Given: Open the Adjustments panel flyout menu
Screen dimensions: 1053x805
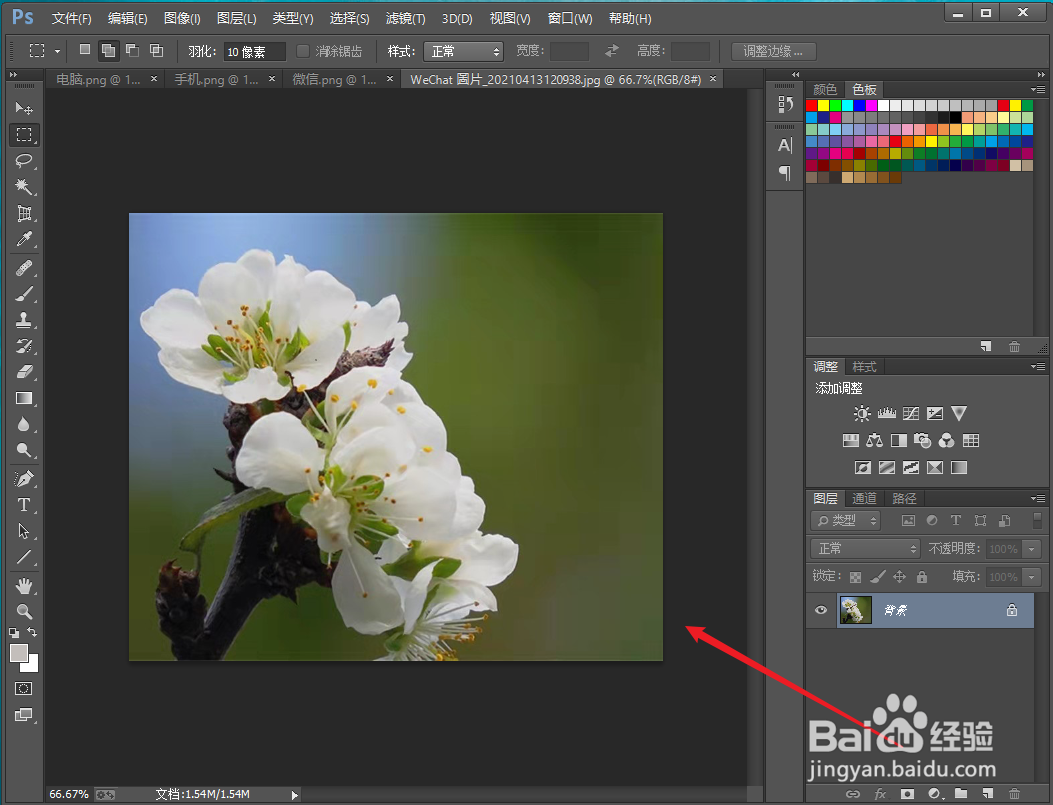Looking at the screenshot, I should point(1038,367).
